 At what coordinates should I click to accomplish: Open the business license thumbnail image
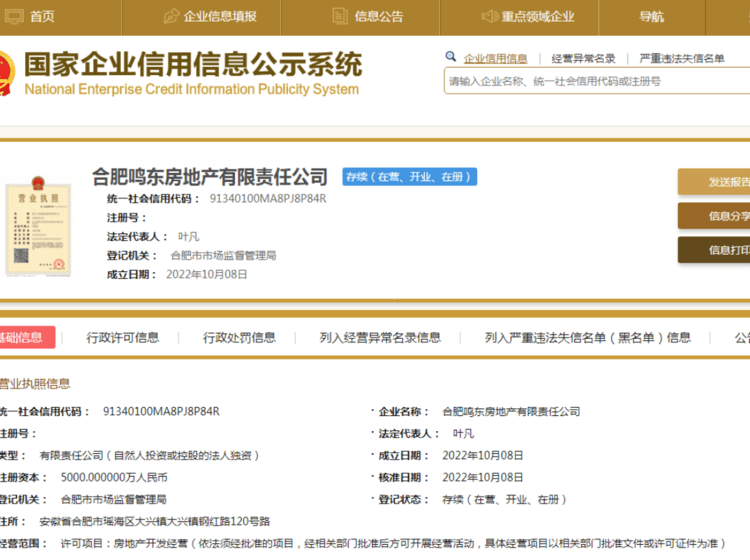(x=36, y=226)
